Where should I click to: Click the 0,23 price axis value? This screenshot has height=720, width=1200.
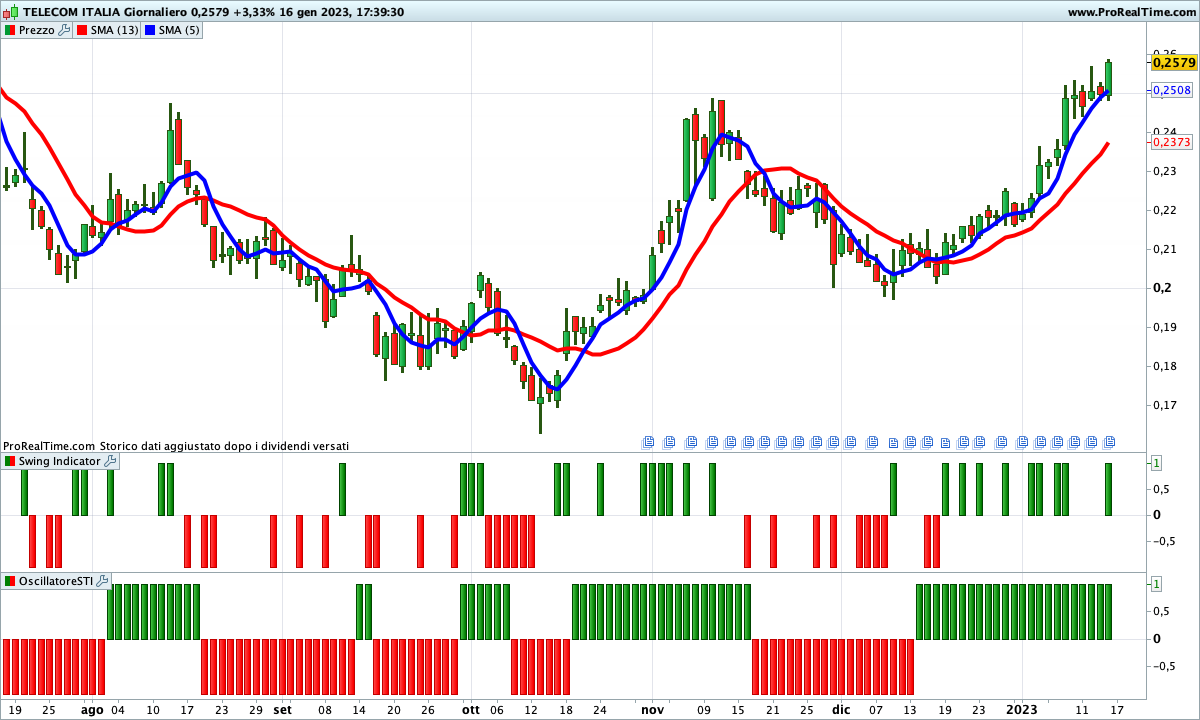click(x=1166, y=171)
